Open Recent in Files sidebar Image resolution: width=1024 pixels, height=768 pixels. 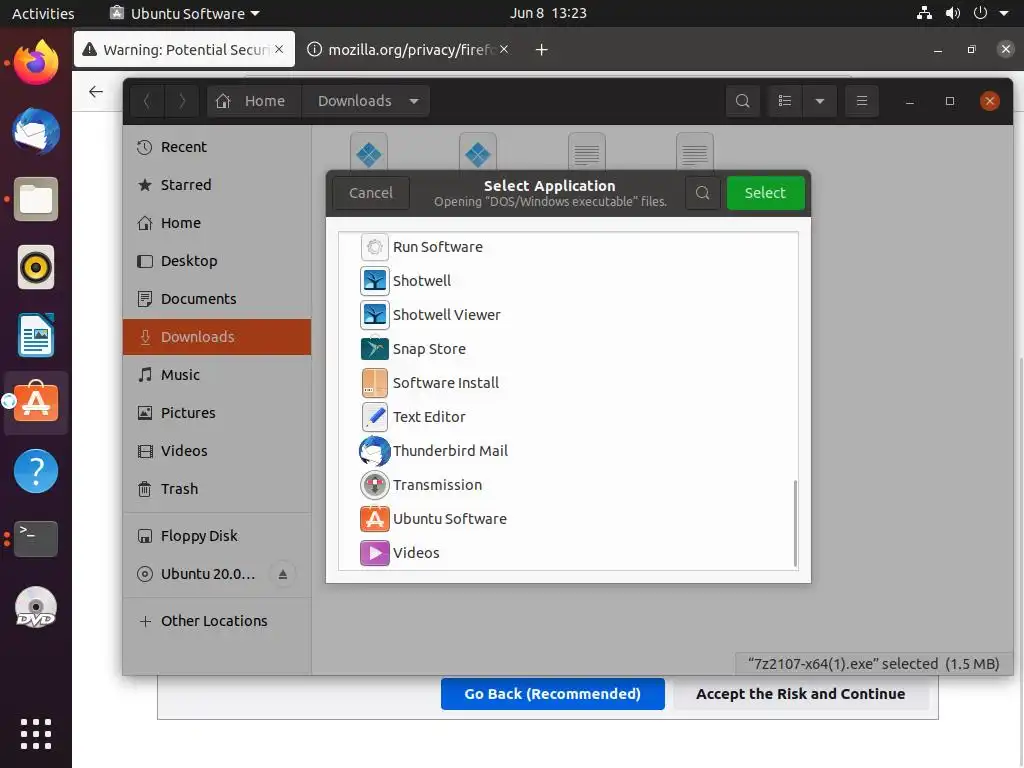point(217,147)
